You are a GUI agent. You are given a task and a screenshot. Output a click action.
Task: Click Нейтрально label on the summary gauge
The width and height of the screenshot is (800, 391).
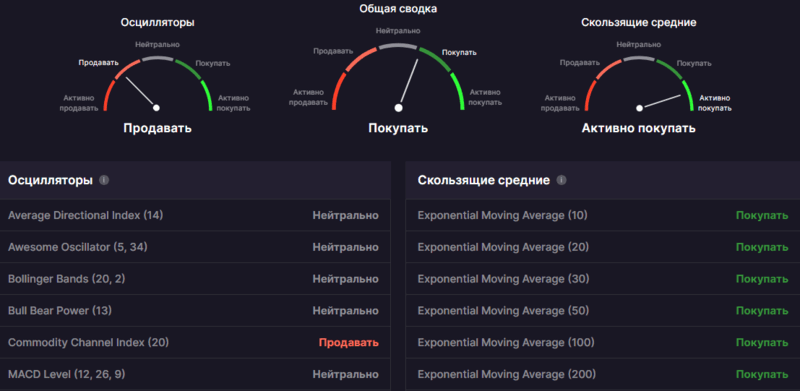coord(398,31)
